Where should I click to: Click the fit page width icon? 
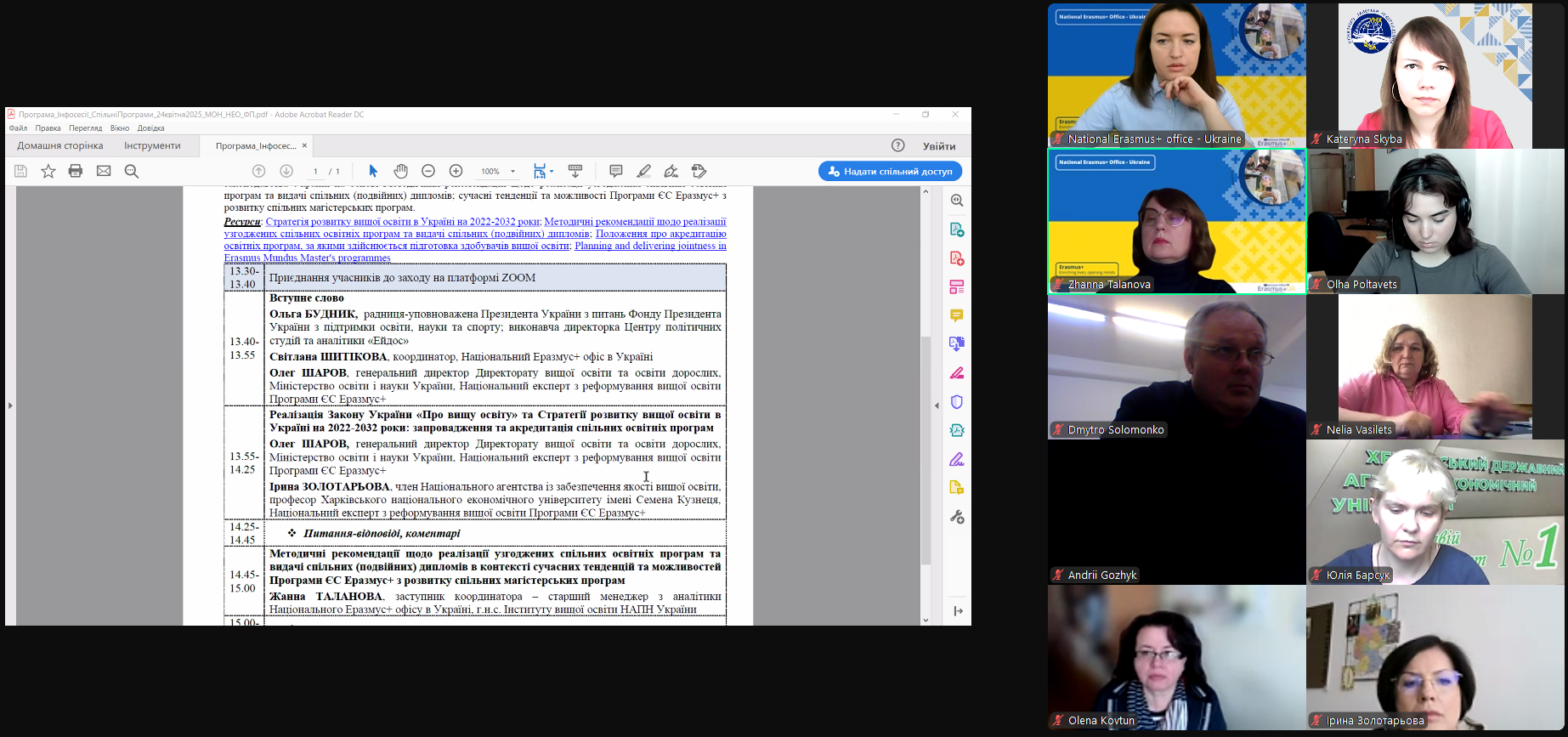539,171
